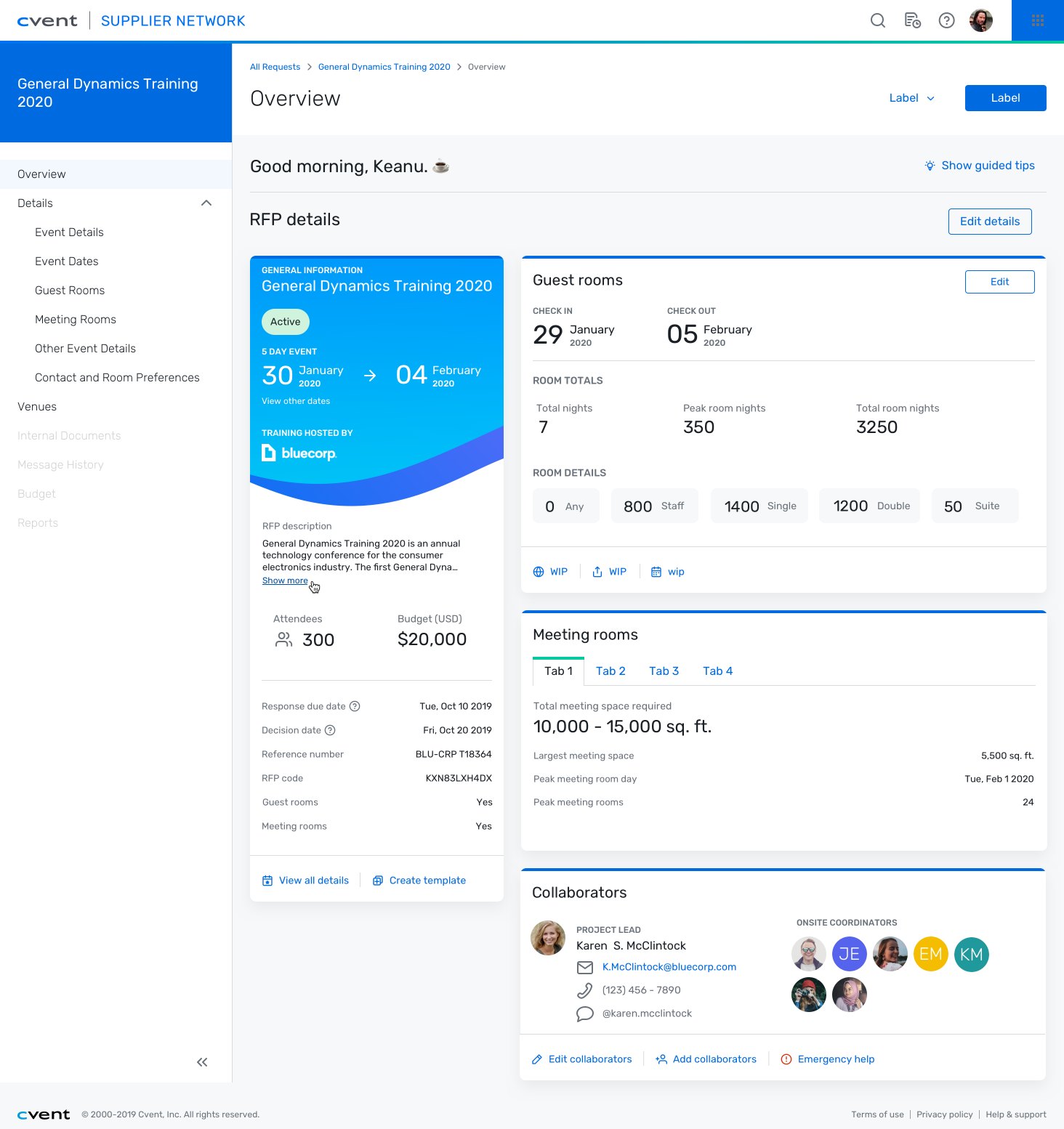Open the document history icon in header
The image size is (1064, 1129).
pos(912,20)
